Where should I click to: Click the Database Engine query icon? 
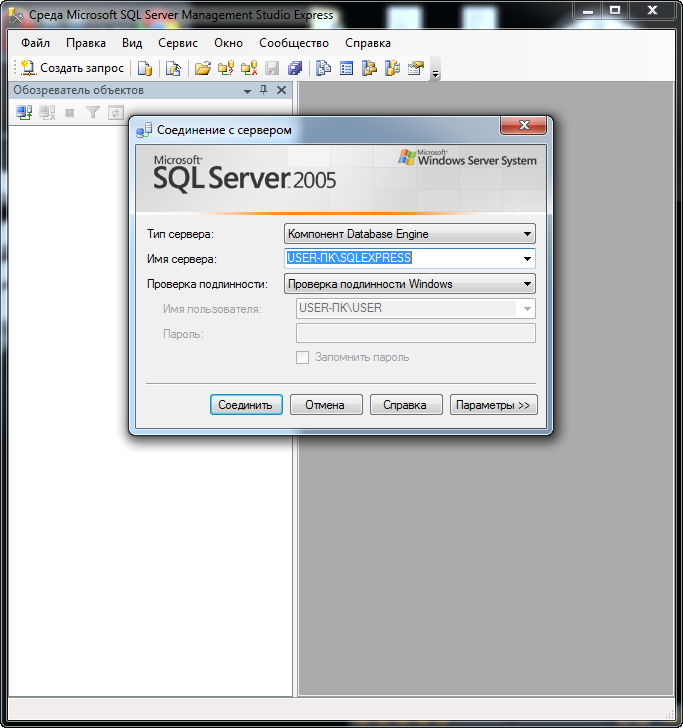(x=145, y=68)
